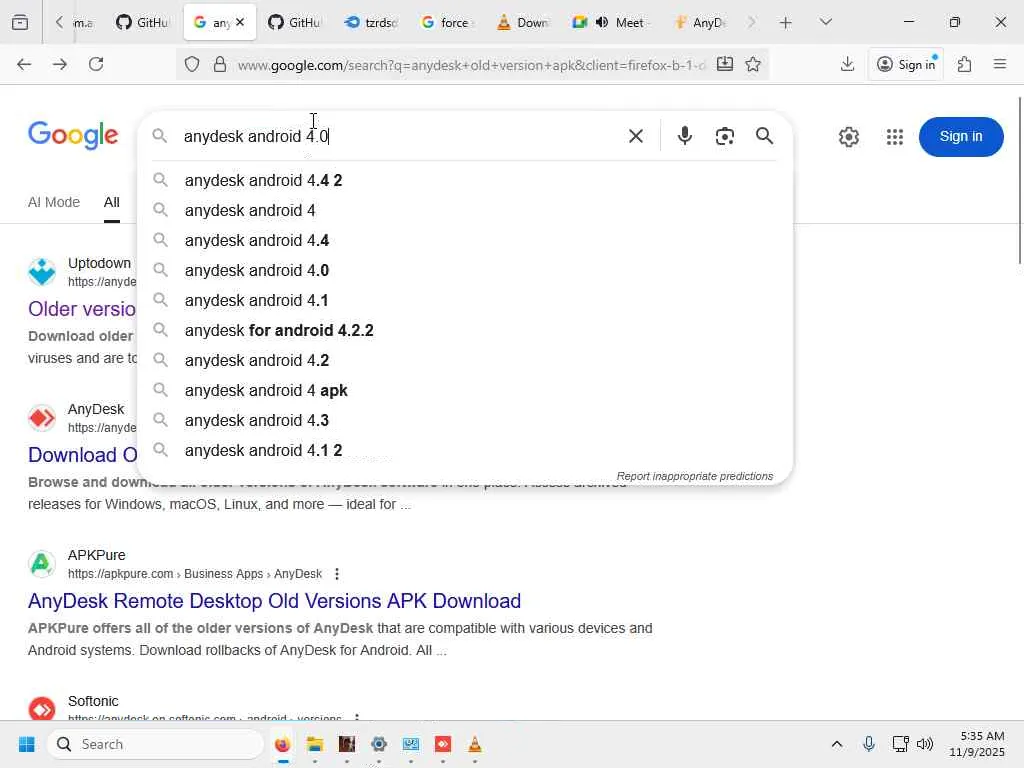Go back with the browser back arrow
Screen dimensions: 1024x768
pyautogui.click(x=24, y=64)
